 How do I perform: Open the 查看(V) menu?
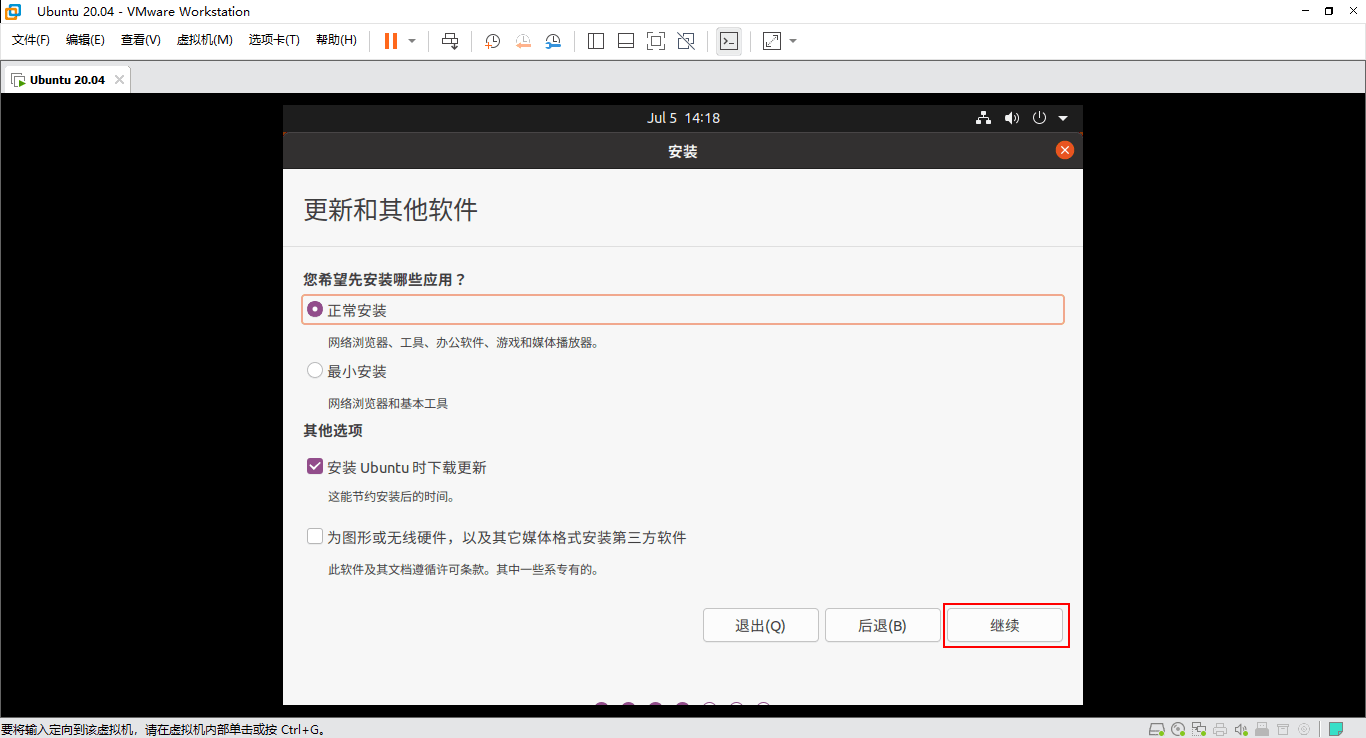pos(141,40)
